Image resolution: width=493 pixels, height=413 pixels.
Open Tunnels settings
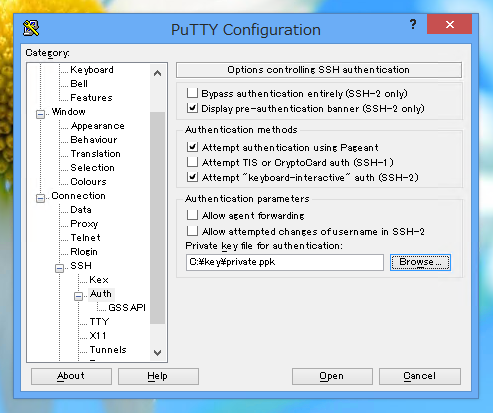108,350
